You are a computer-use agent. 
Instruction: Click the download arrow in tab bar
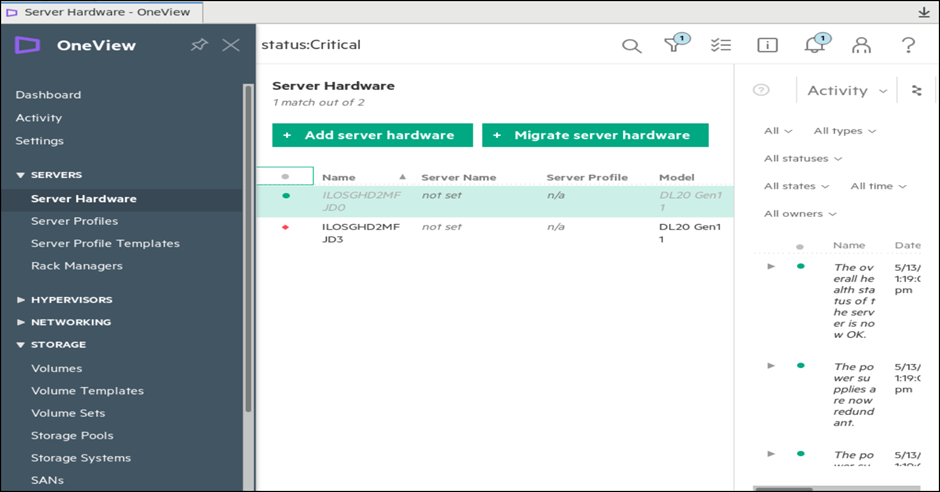[924, 12]
